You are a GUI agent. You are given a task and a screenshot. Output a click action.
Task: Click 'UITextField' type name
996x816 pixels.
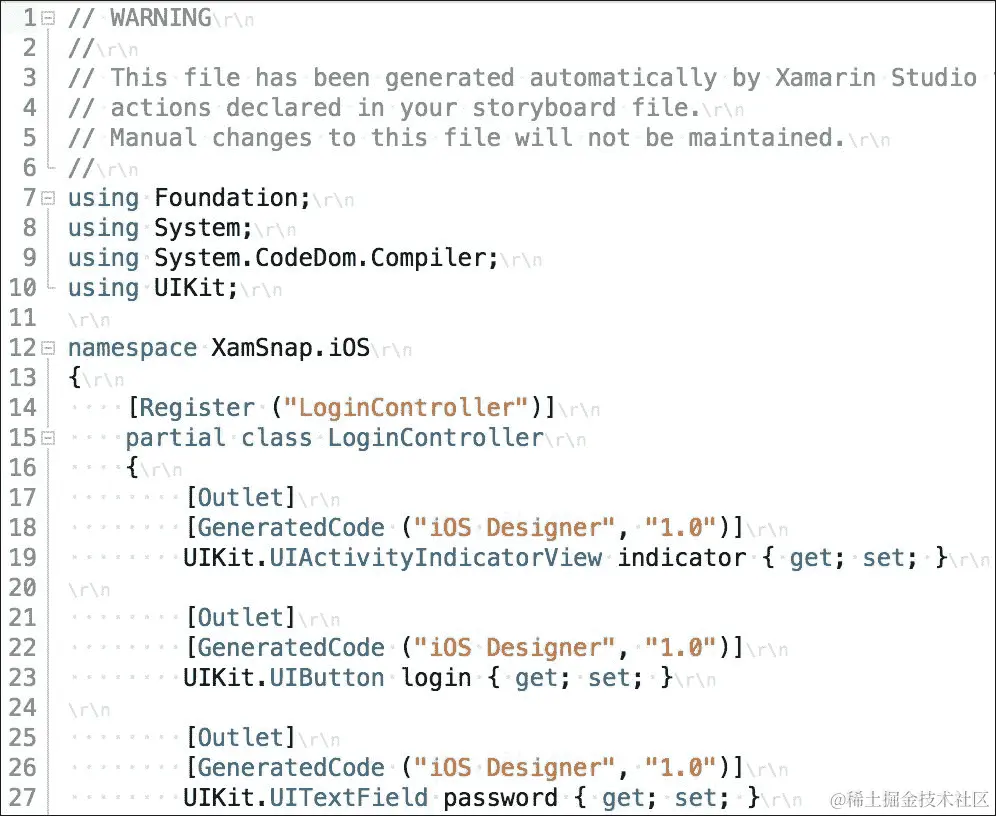click(x=349, y=798)
